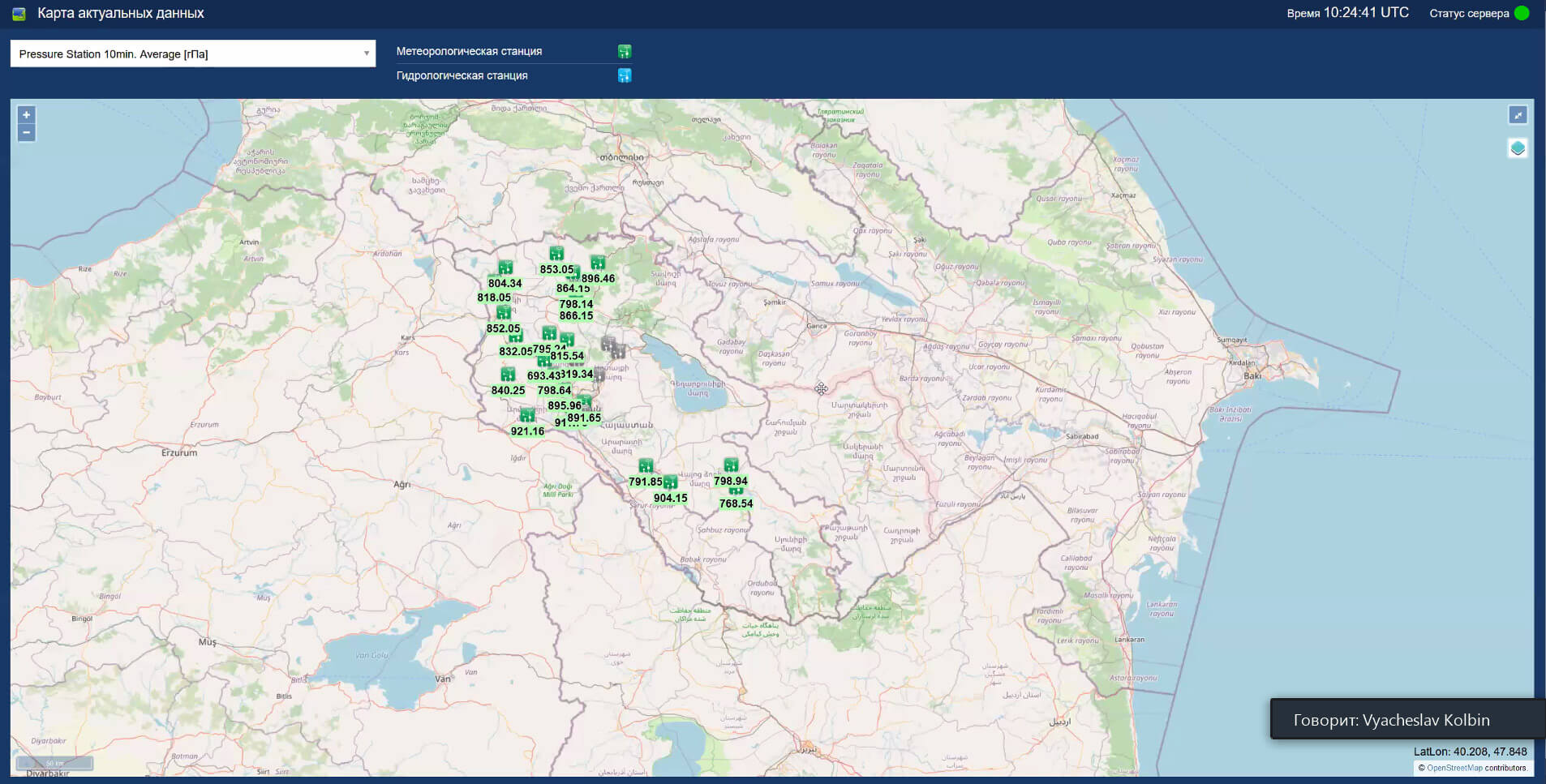The image size is (1546, 784).
Task: Select the station icon above 798.94
Action: (x=731, y=465)
